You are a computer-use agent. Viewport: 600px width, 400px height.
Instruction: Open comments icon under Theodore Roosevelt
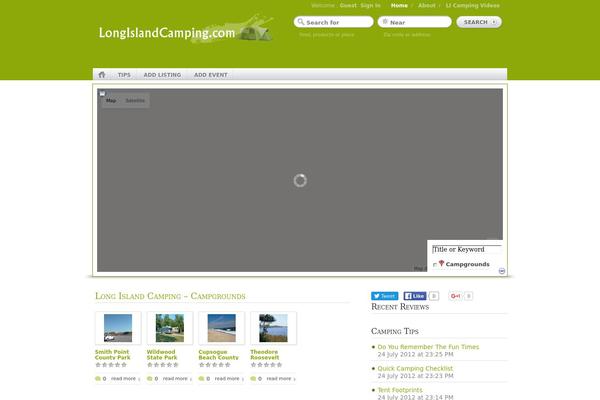pos(253,379)
